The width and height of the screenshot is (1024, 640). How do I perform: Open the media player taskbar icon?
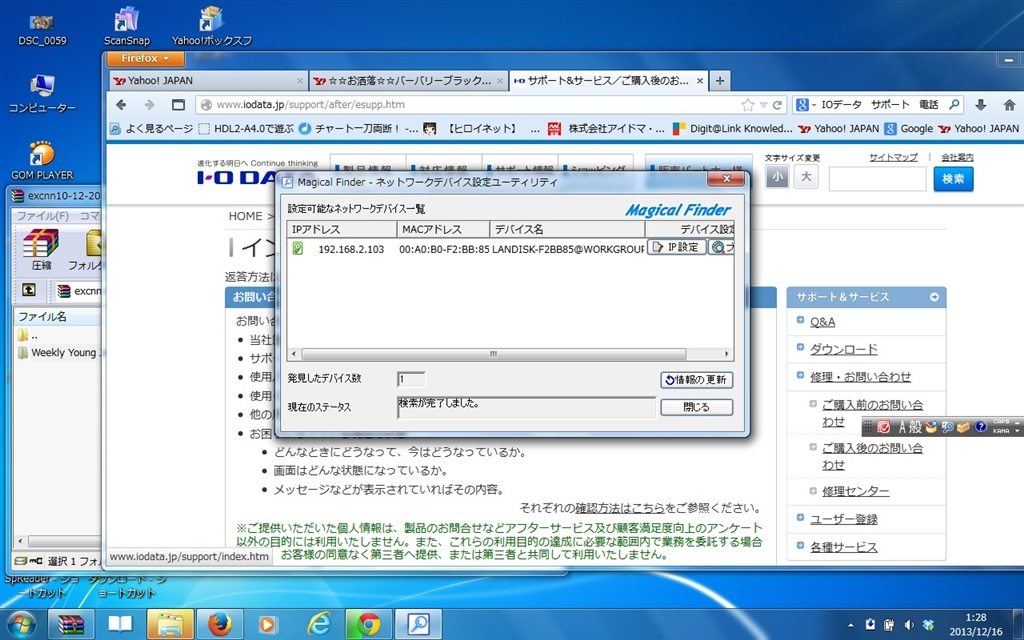pos(269,625)
